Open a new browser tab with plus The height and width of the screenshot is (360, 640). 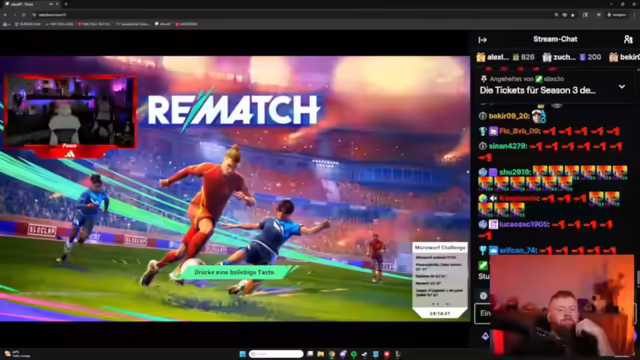(x=66, y=4)
